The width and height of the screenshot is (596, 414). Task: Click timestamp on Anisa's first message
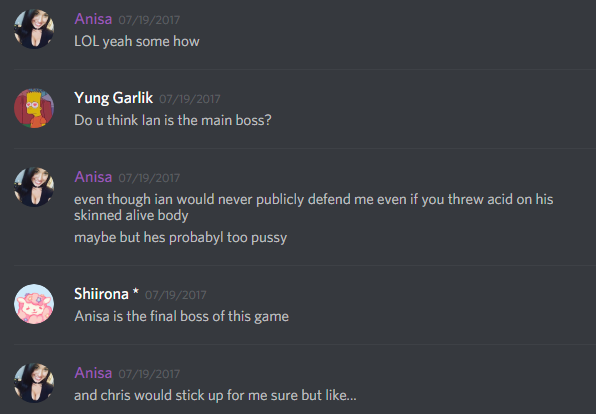pyautogui.click(x=149, y=20)
